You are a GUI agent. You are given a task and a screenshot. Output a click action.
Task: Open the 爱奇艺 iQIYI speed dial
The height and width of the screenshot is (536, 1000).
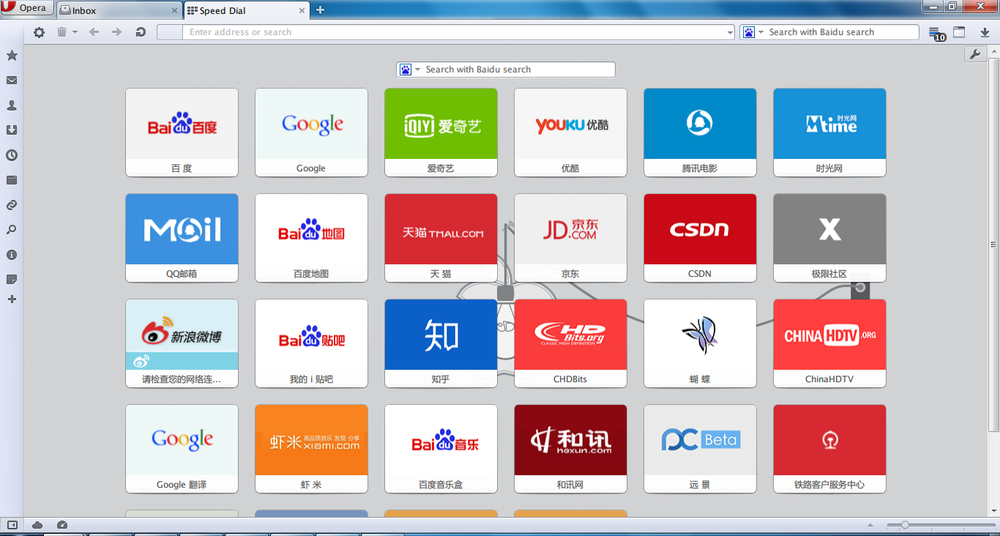pyautogui.click(x=441, y=133)
